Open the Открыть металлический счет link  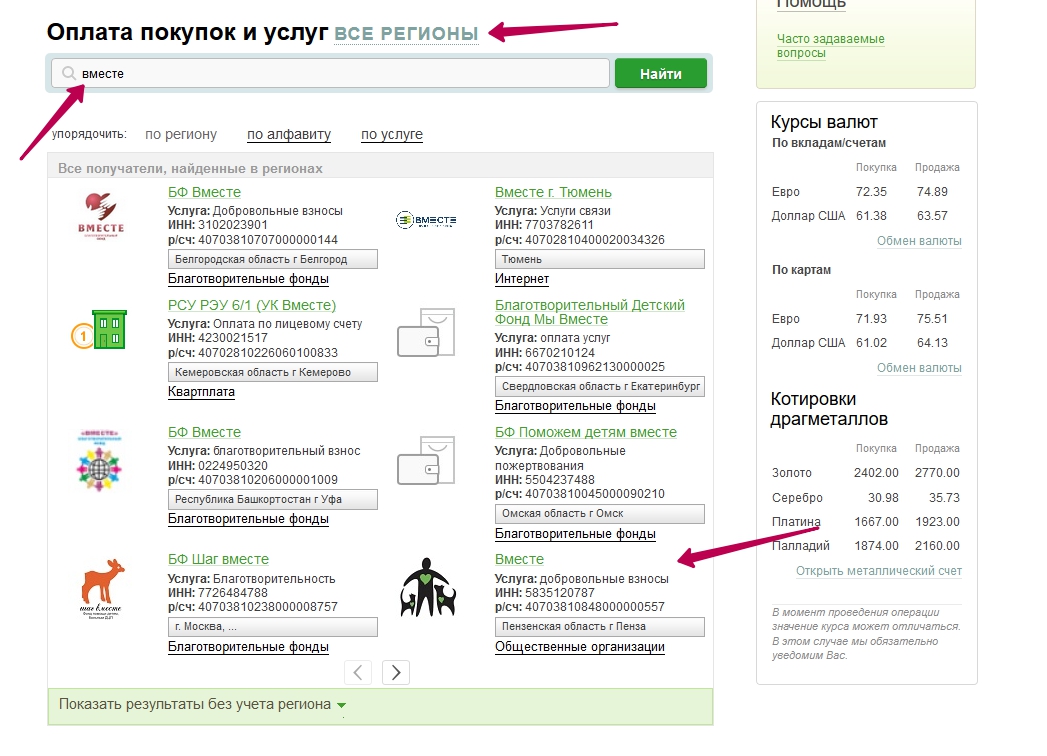(878, 571)
